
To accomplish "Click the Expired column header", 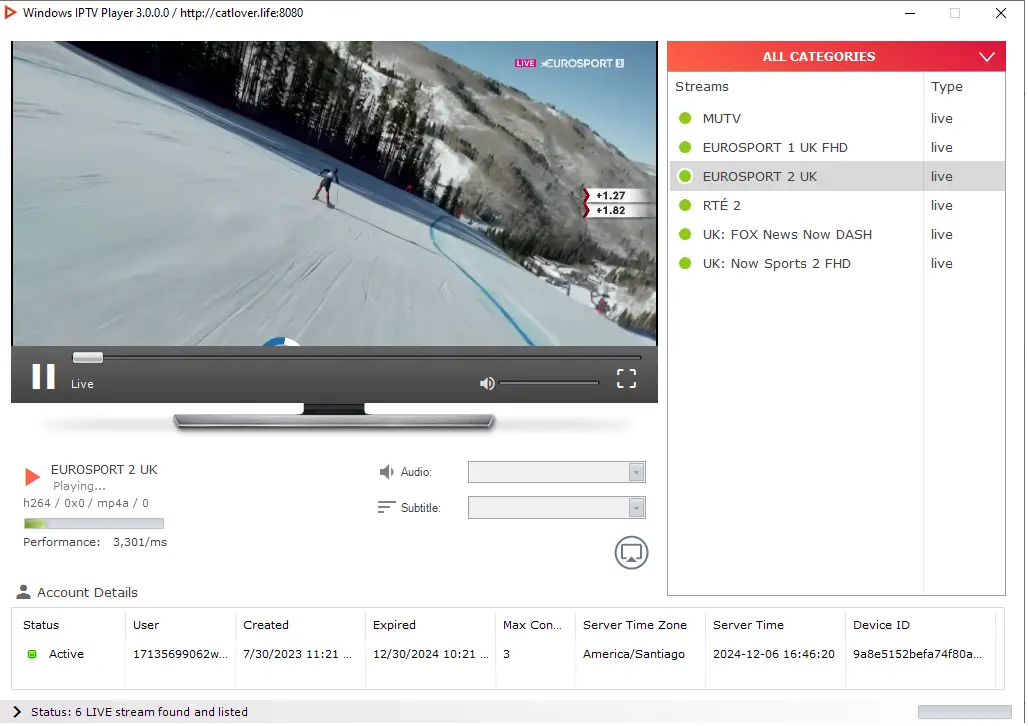I will 394,625.
